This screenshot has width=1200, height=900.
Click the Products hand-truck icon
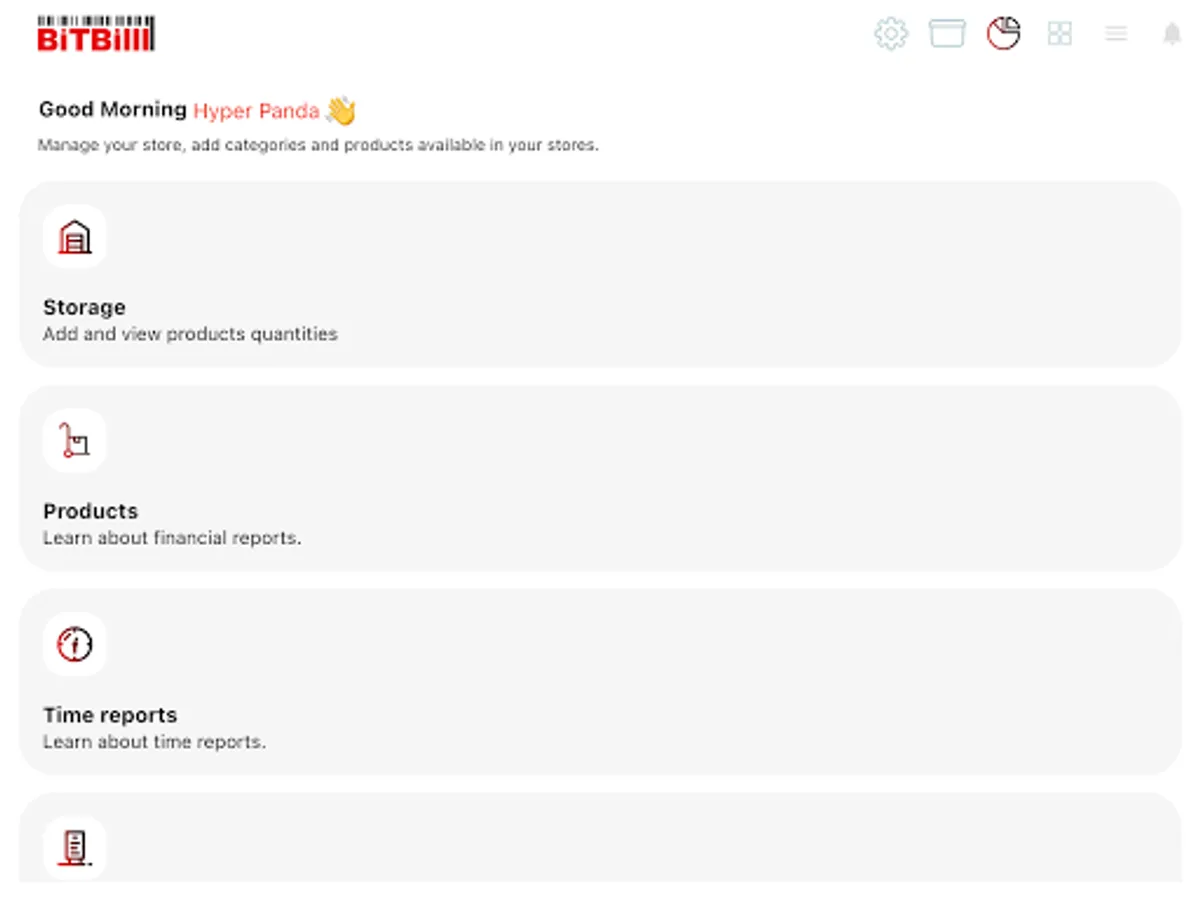[x=75, y=440]
